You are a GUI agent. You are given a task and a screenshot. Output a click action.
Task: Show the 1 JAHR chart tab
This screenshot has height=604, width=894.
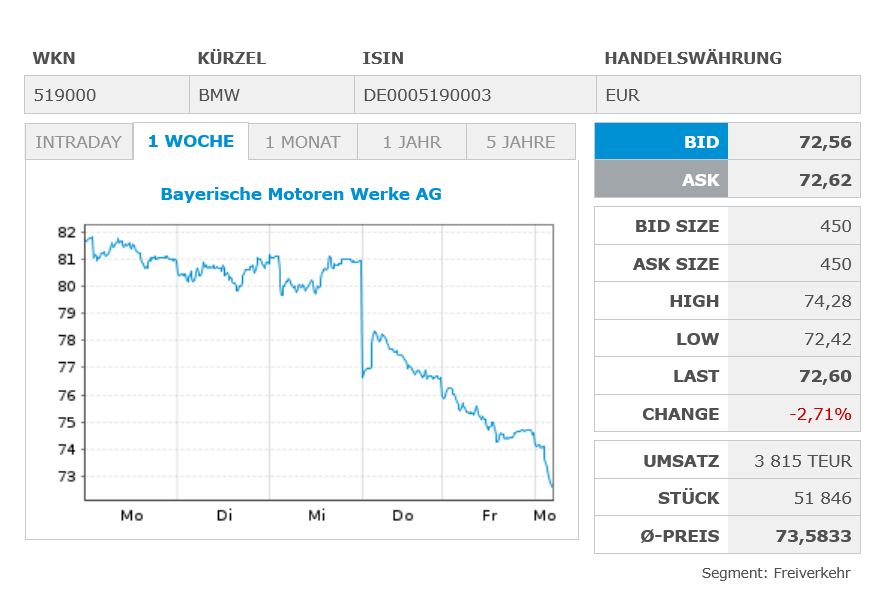412,142
